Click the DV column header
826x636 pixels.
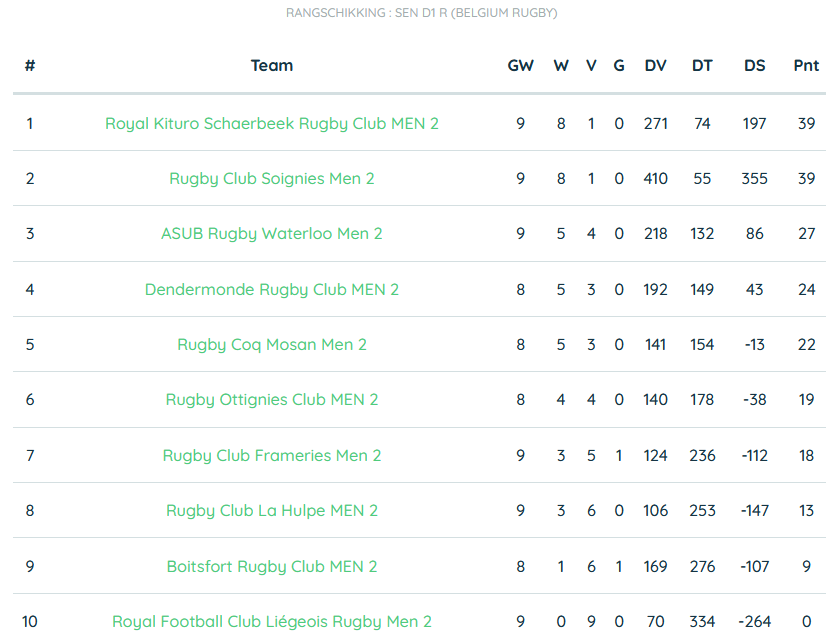click(x=655, y=66)
